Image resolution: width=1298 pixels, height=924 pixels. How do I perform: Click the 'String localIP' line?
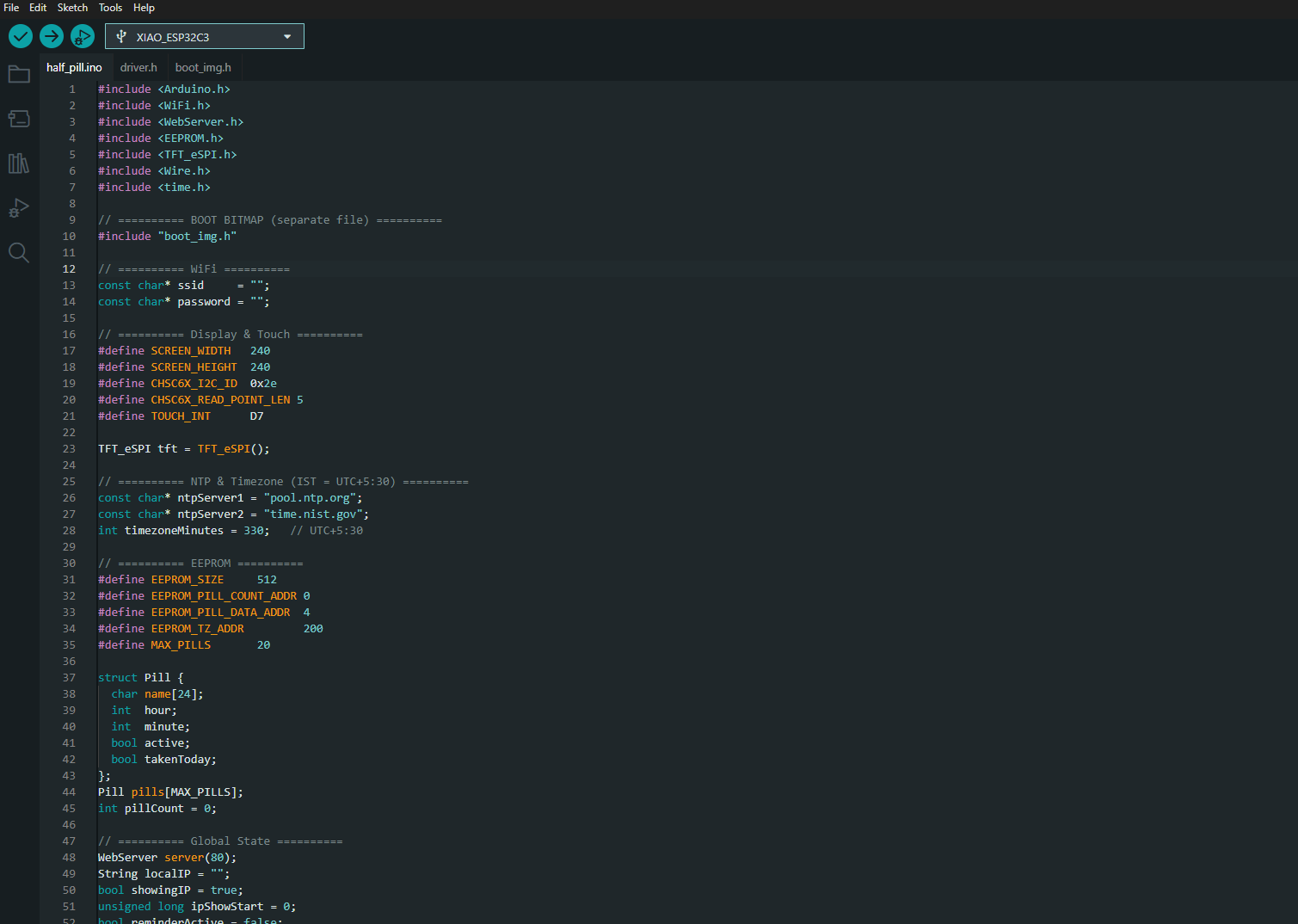(164, 874)
